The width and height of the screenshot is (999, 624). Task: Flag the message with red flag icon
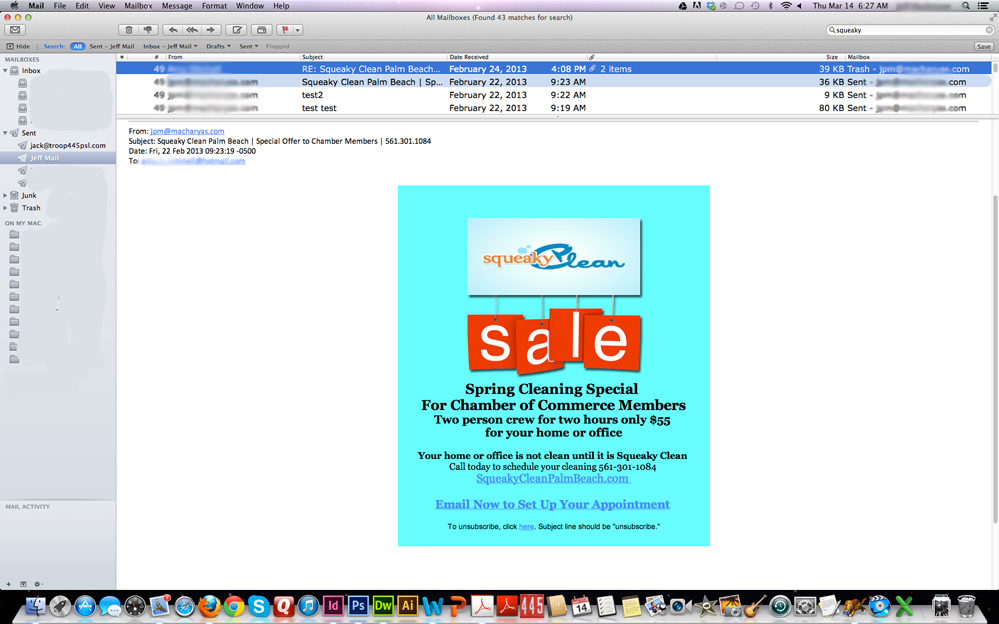coord(285,30)
